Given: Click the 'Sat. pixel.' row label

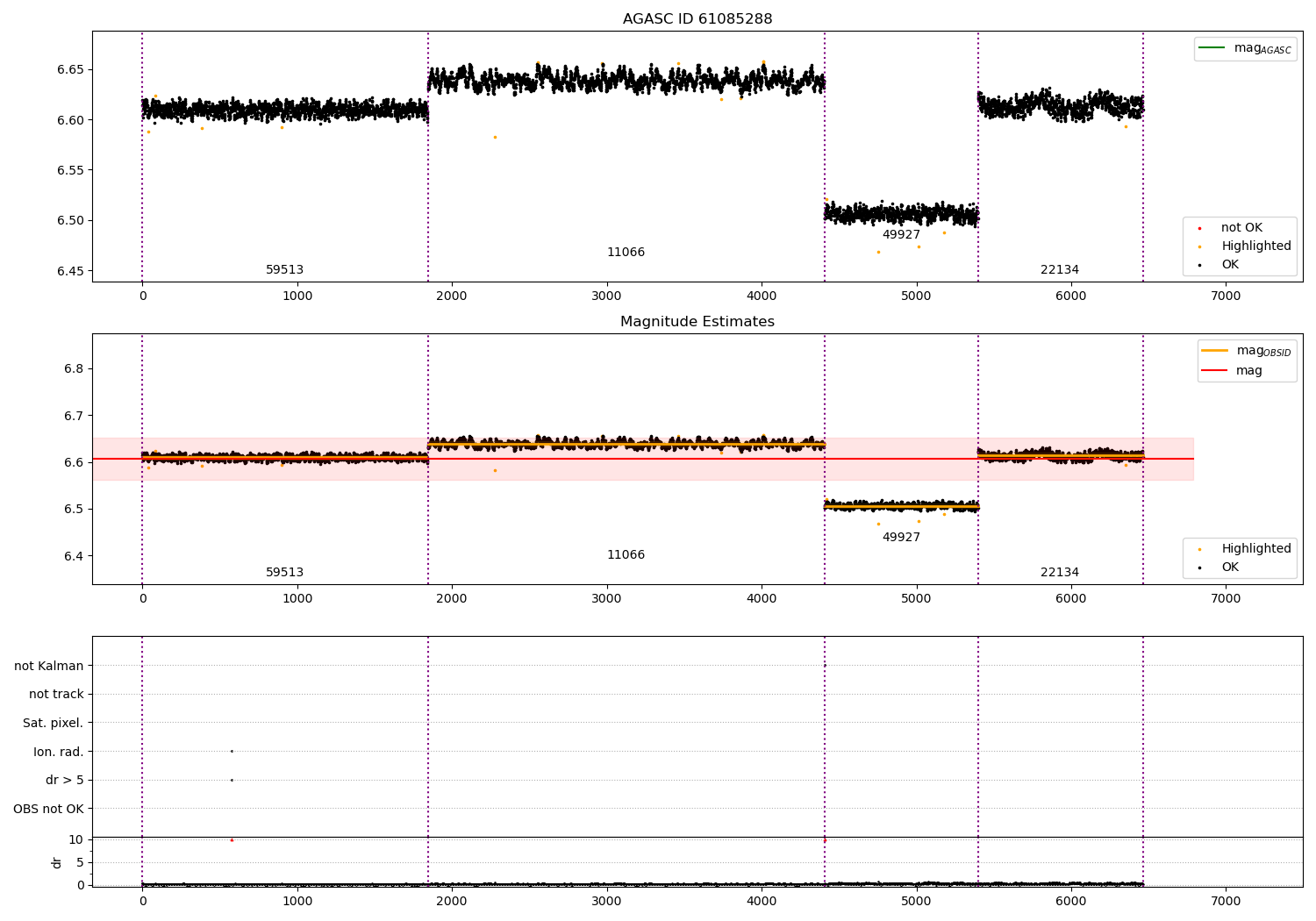Looking at the screenshot, I should click(x=54, y=724).
